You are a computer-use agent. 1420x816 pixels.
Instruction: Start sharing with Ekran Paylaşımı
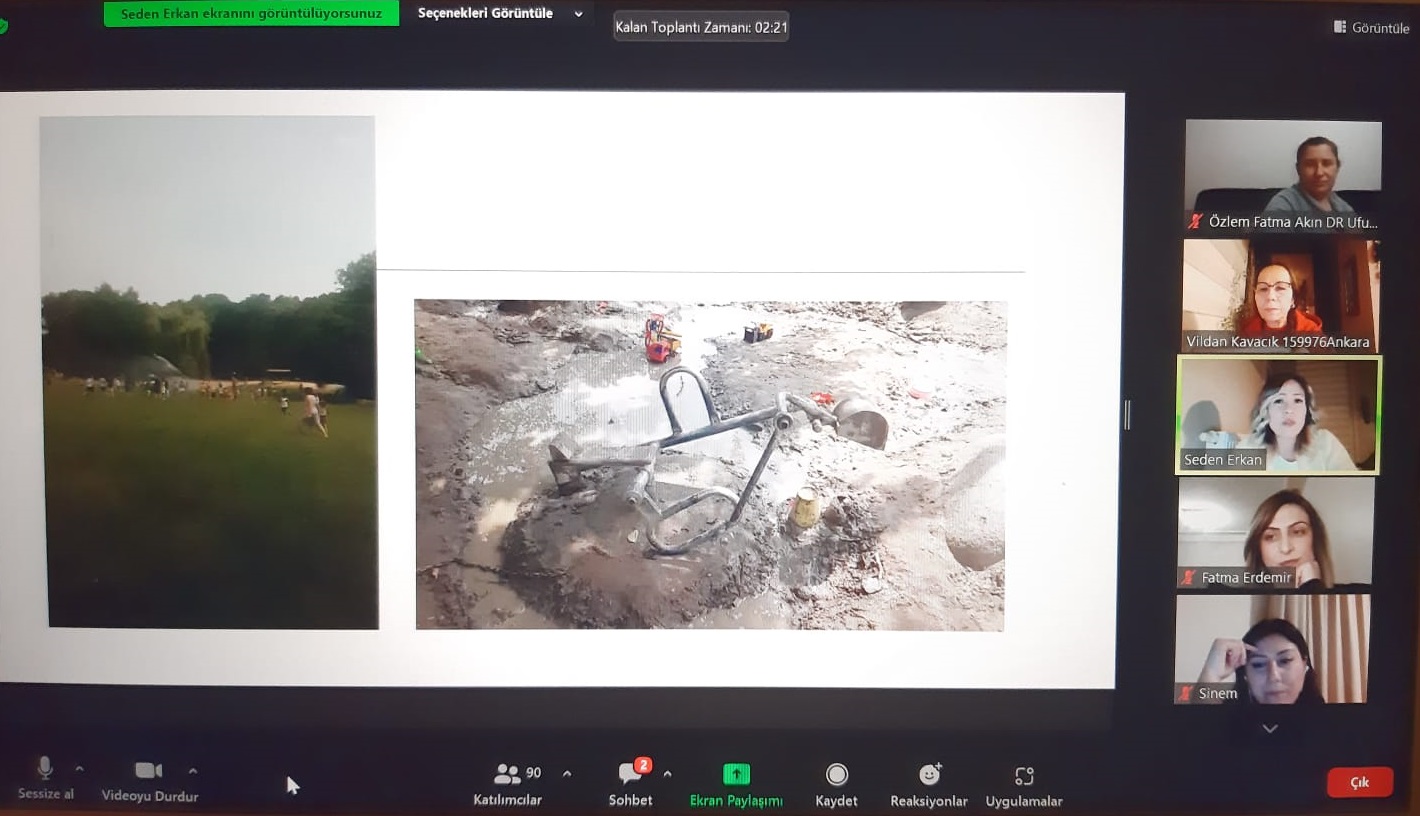[736, 785]
